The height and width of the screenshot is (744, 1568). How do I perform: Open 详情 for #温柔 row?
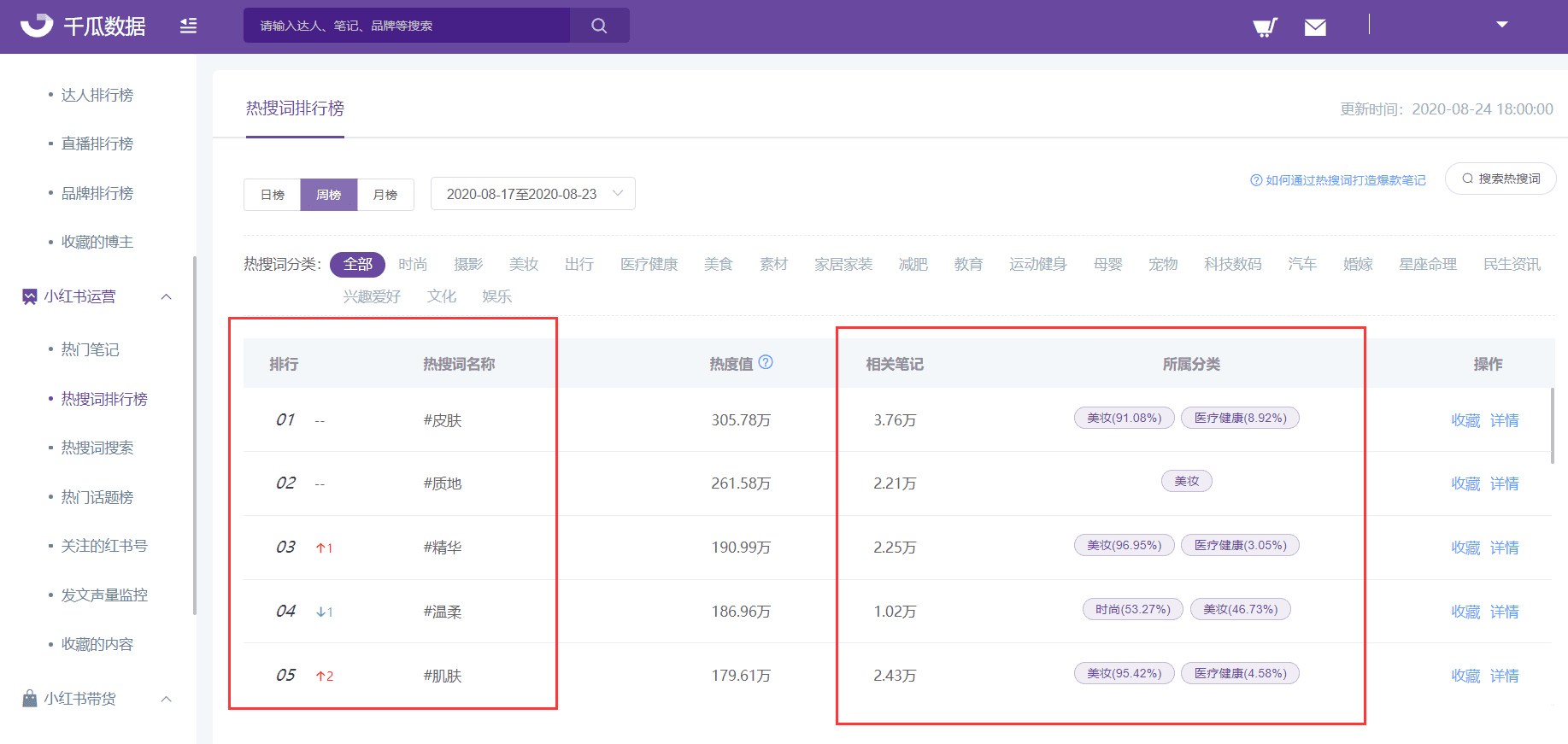point(1505,612)
